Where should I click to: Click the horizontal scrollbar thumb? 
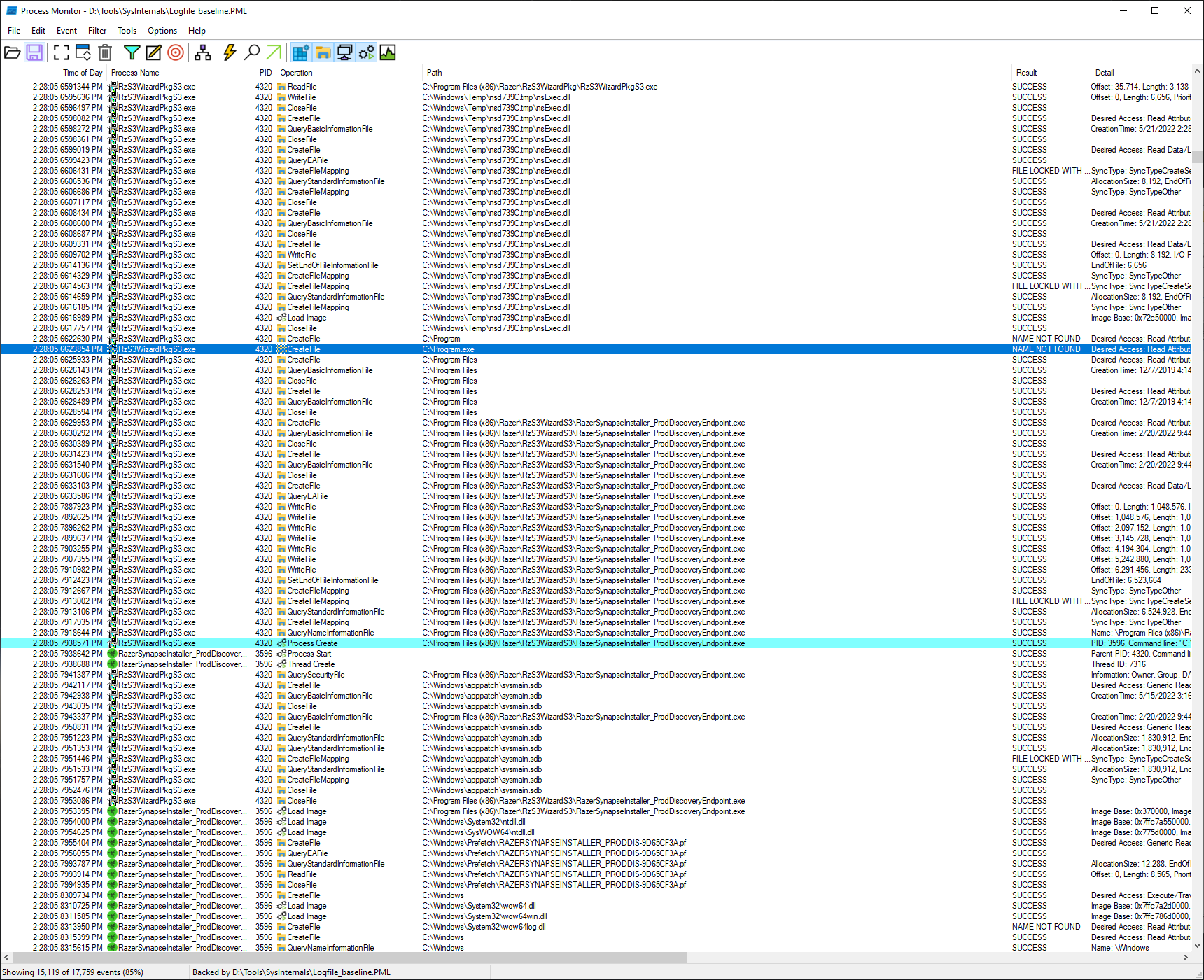coord(350,957)
